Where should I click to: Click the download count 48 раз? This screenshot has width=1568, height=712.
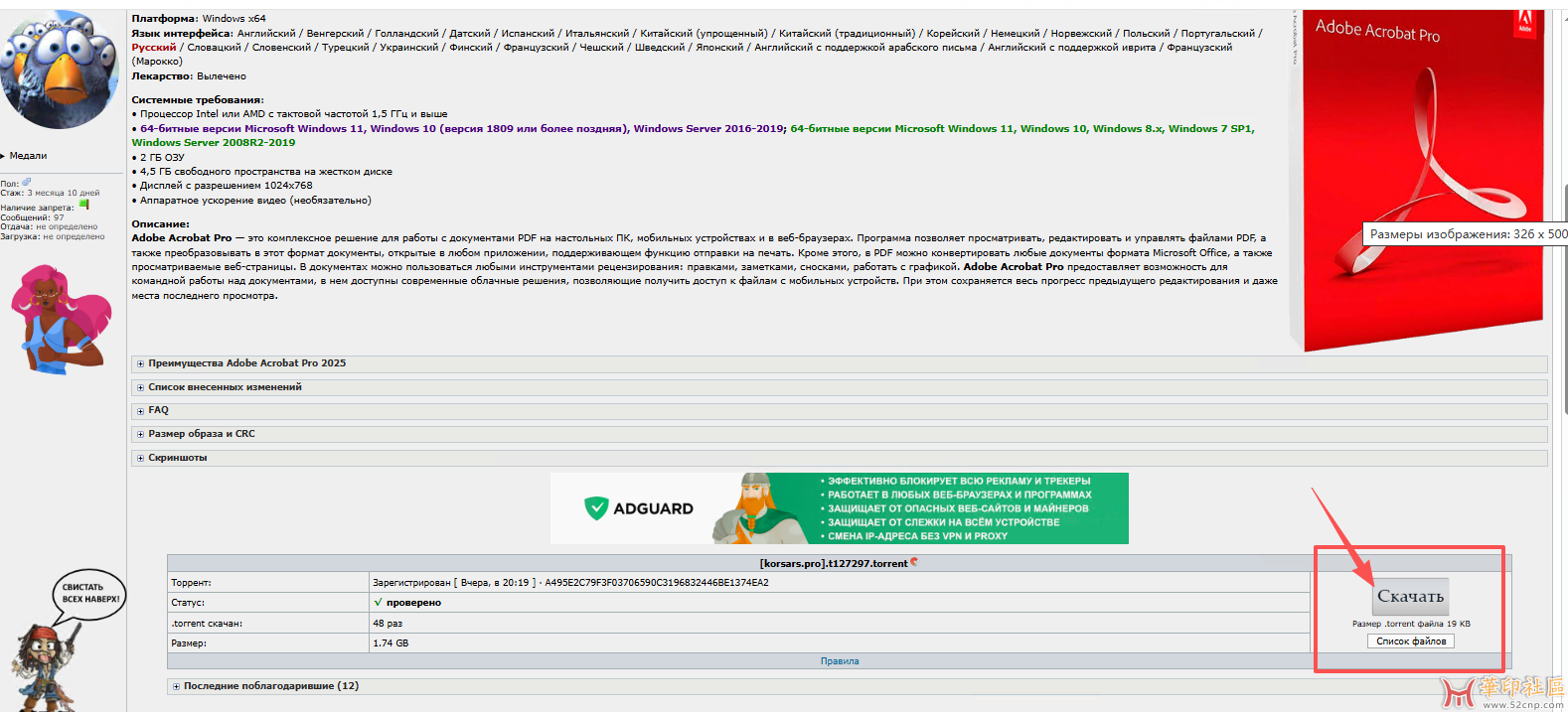388,624
